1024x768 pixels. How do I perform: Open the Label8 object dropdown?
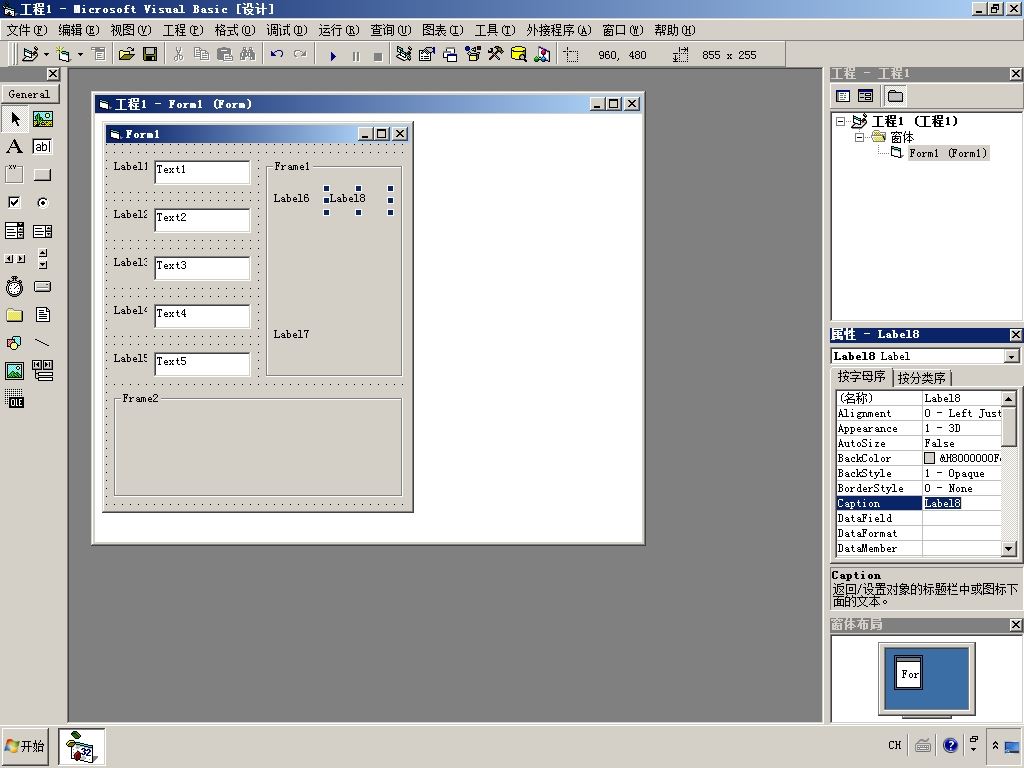tap(1012, 357)
